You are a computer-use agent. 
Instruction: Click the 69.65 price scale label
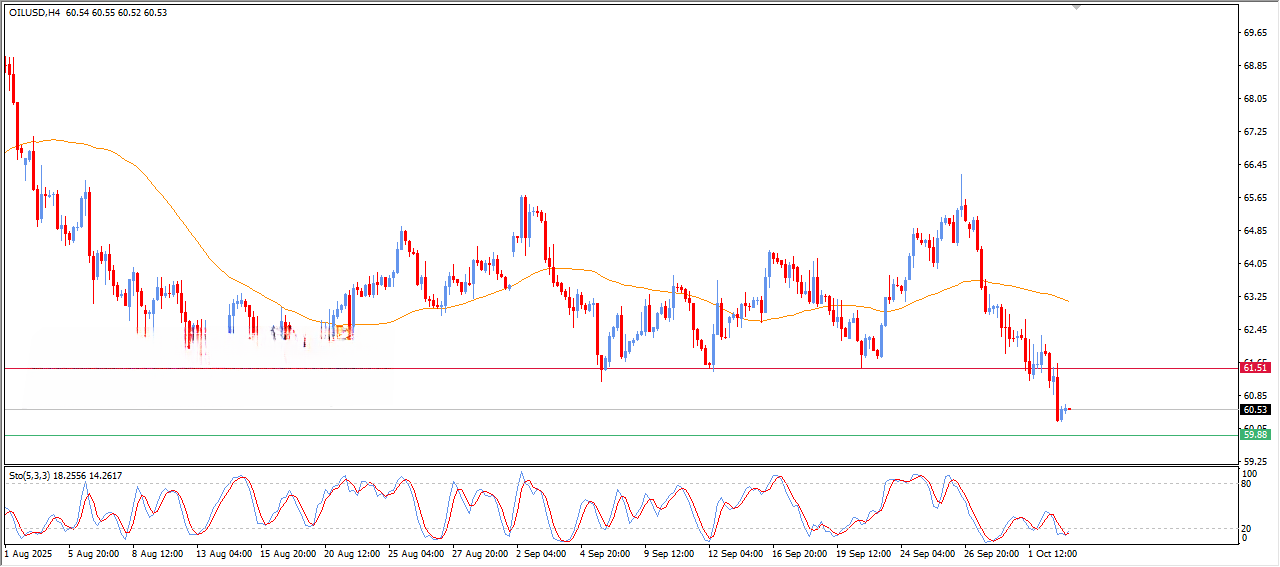click(x=1254, y=33)
